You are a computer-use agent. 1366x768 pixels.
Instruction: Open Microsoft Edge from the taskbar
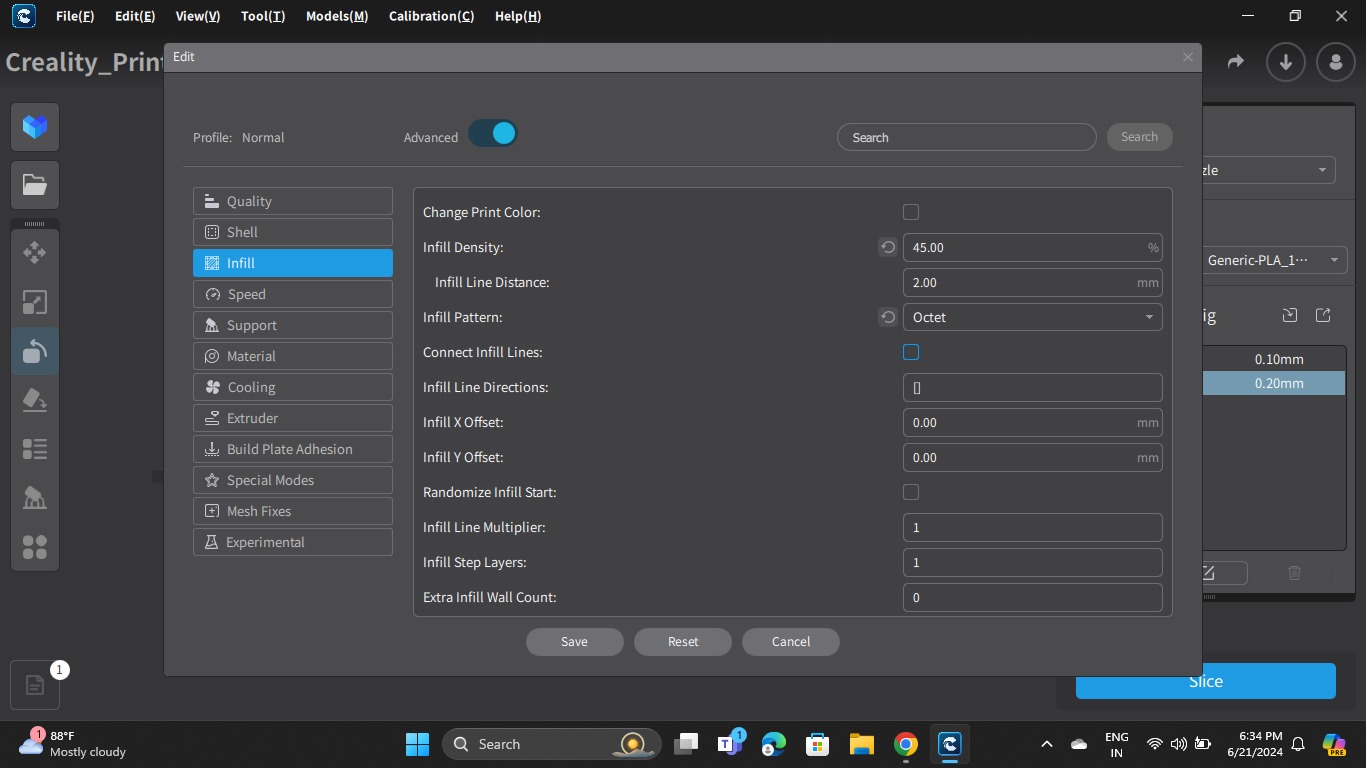(x=774, y=744)
